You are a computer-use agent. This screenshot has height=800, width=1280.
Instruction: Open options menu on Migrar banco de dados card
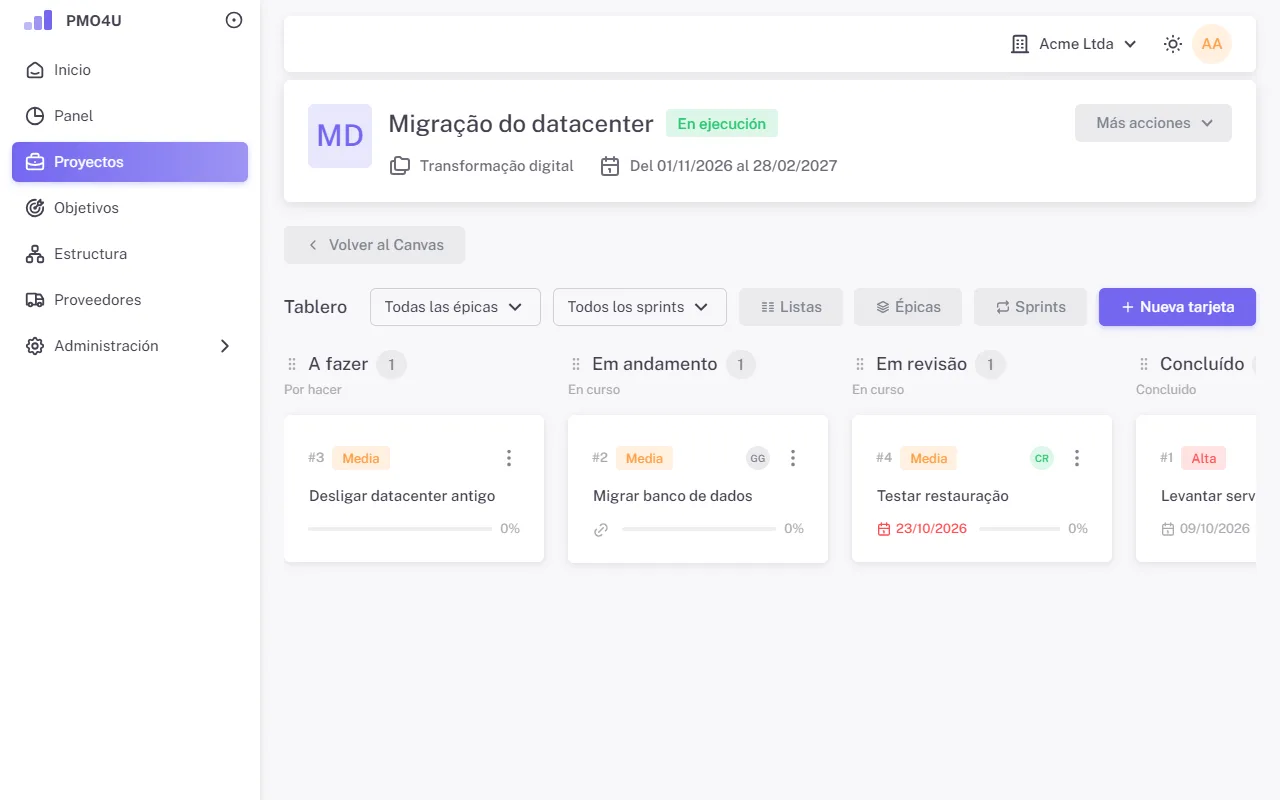(793, 458)
